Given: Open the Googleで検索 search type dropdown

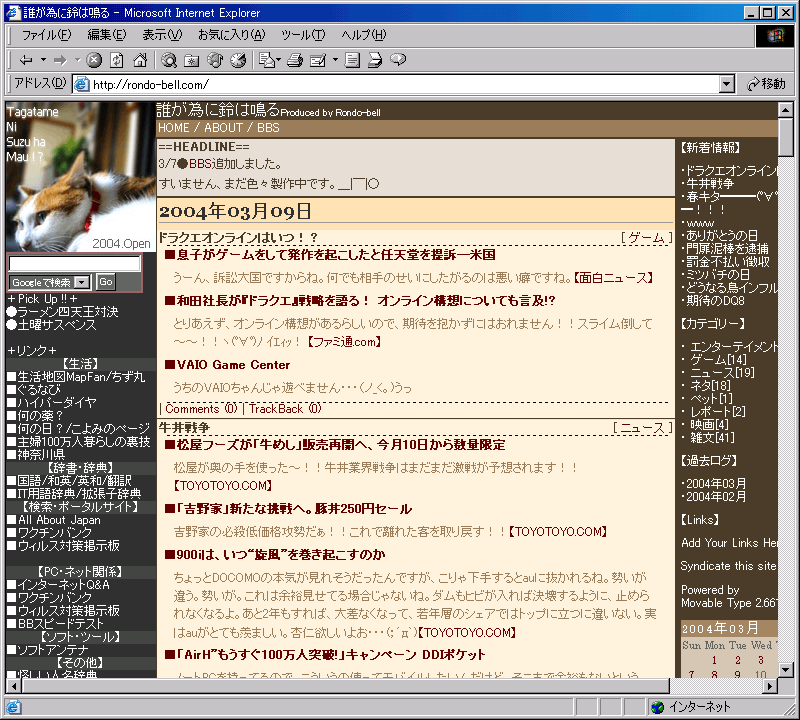Looking at the screenshot, I should pyautogui.click(x=81, y=282).
